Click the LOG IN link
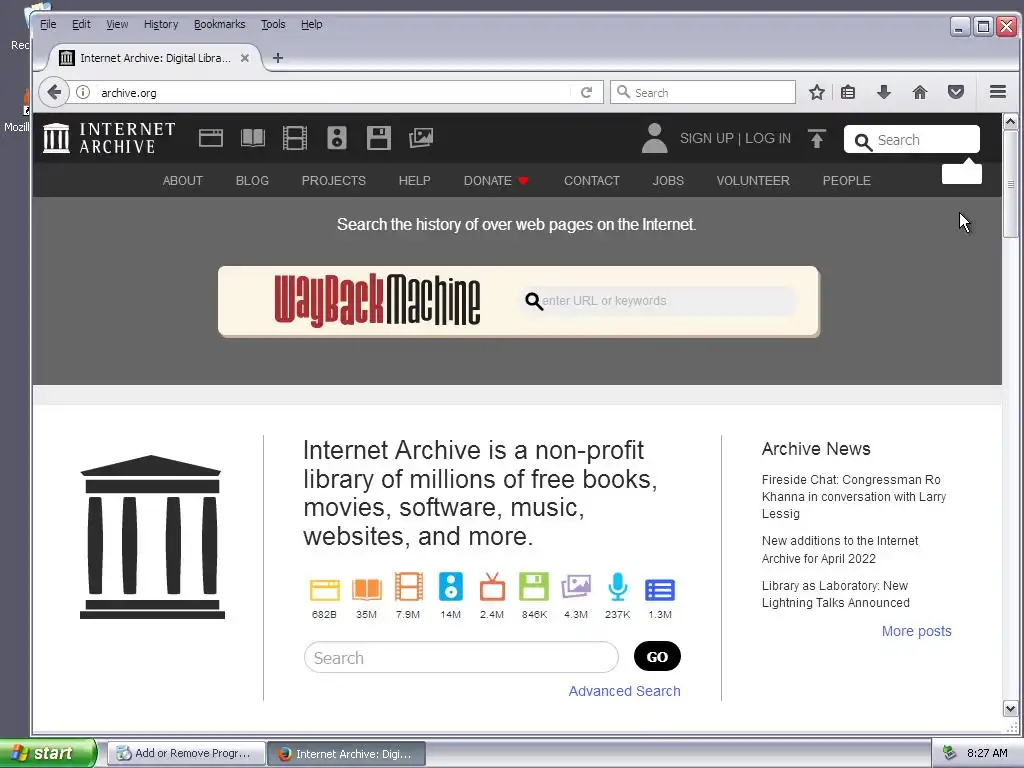Screen dimensions: 1024x768 [x=768, y=138]
